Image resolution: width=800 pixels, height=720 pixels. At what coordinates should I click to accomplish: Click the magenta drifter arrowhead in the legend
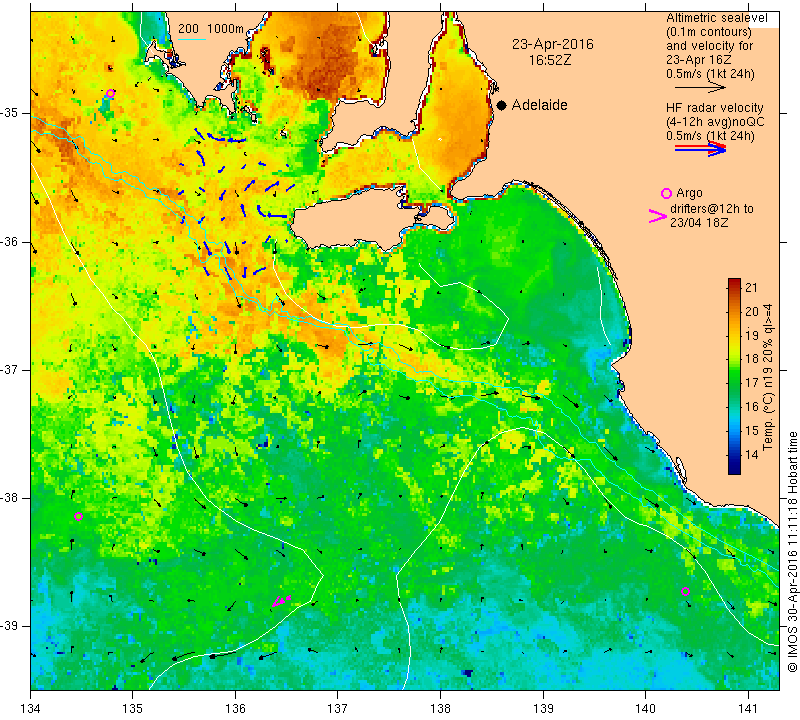(658, 216)
